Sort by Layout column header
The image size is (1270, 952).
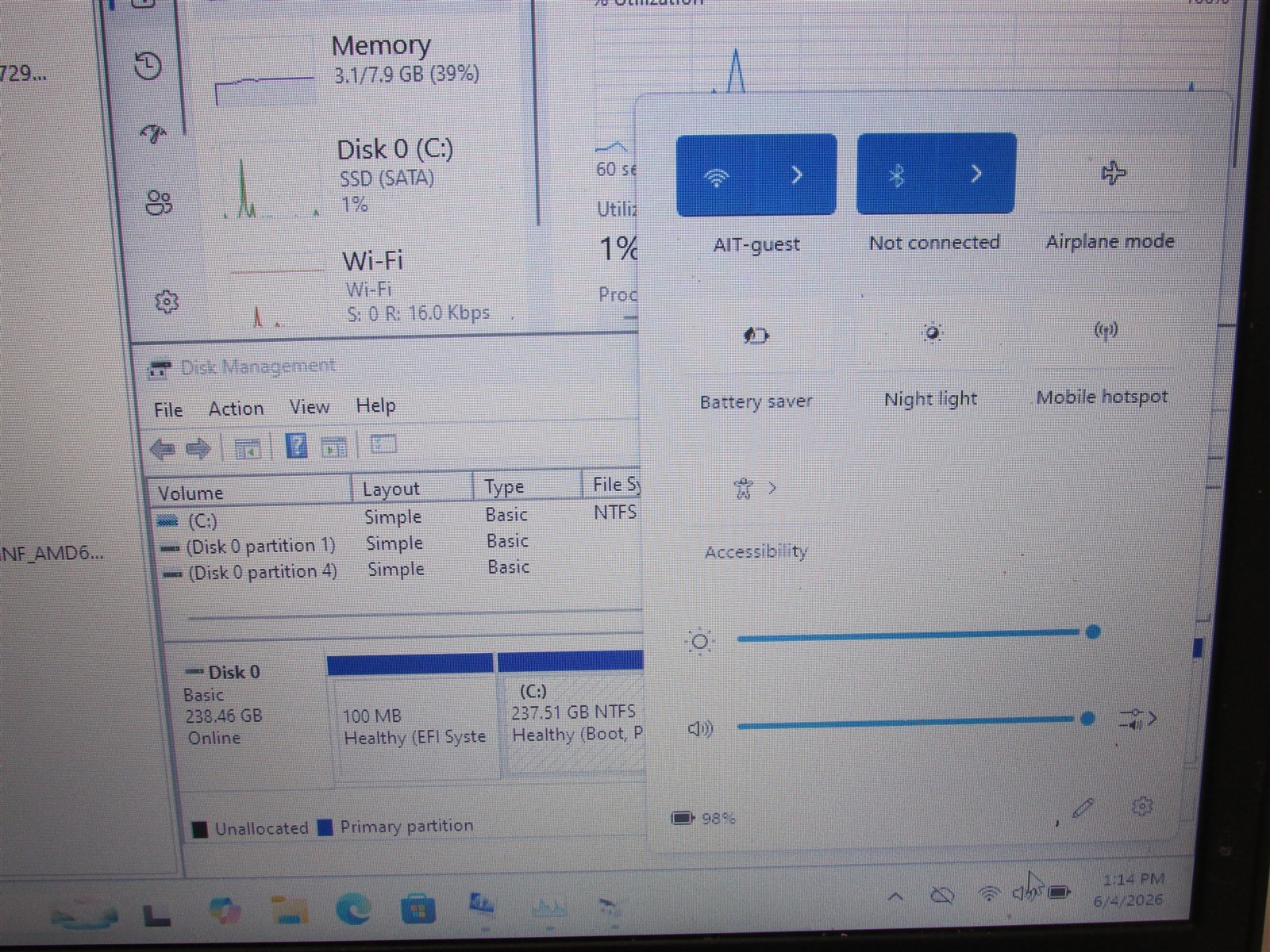[x=412, y=488]
